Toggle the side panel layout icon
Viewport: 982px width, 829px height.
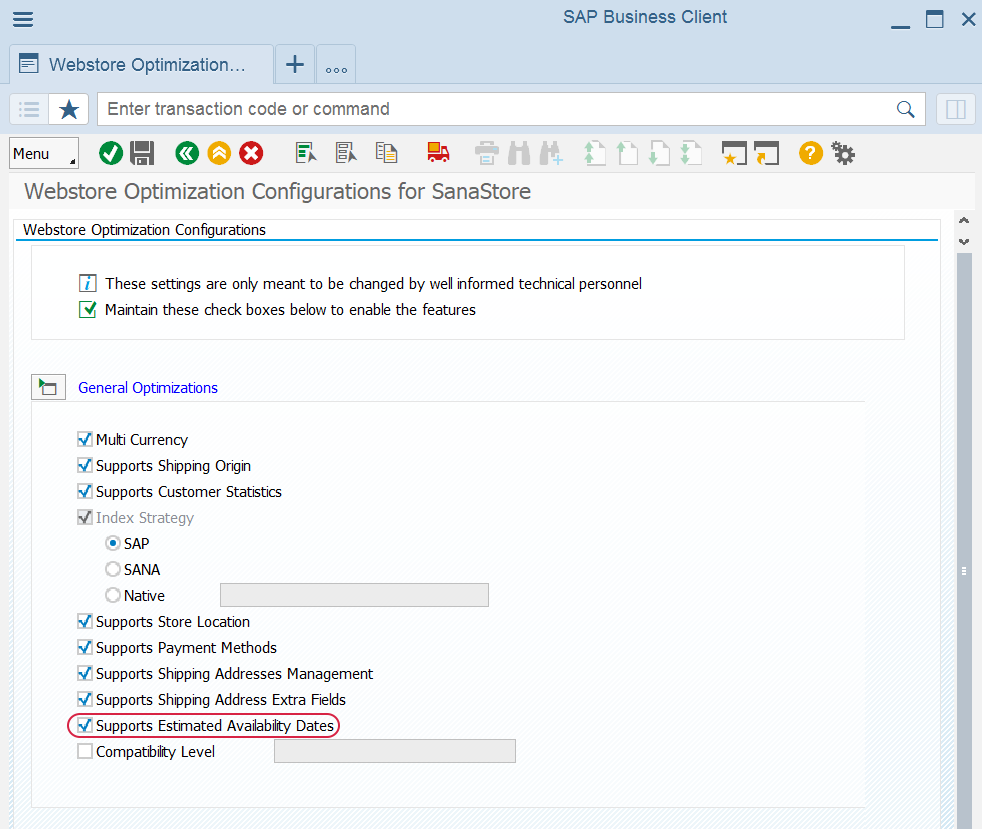coord(956,110)
